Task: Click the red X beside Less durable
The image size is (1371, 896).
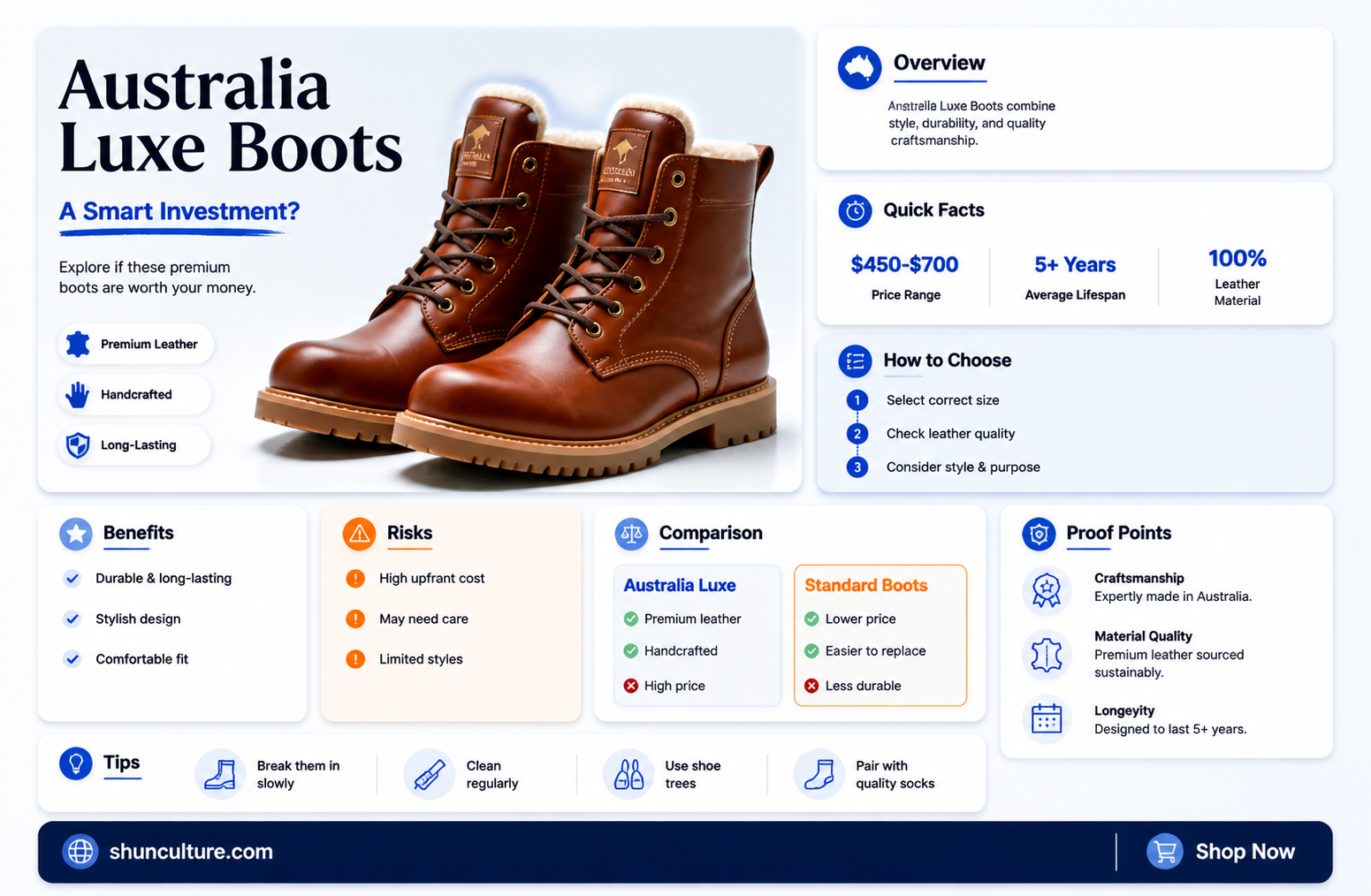Action: 811,686
